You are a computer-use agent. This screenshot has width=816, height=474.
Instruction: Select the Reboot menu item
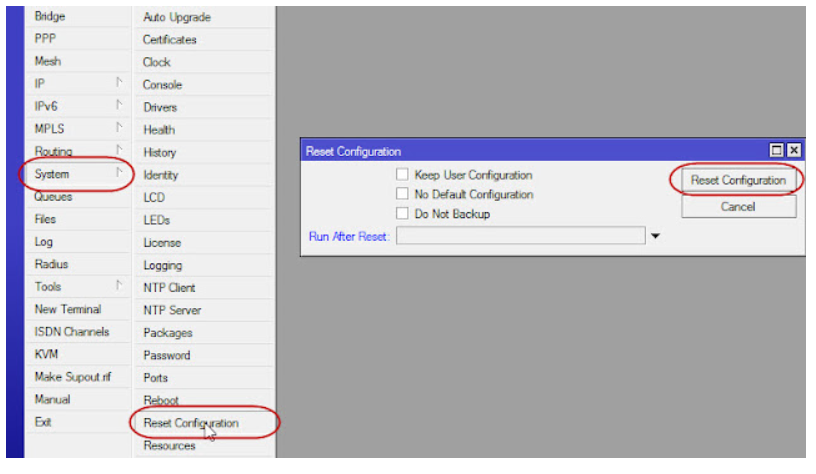(x=161, y=400)
